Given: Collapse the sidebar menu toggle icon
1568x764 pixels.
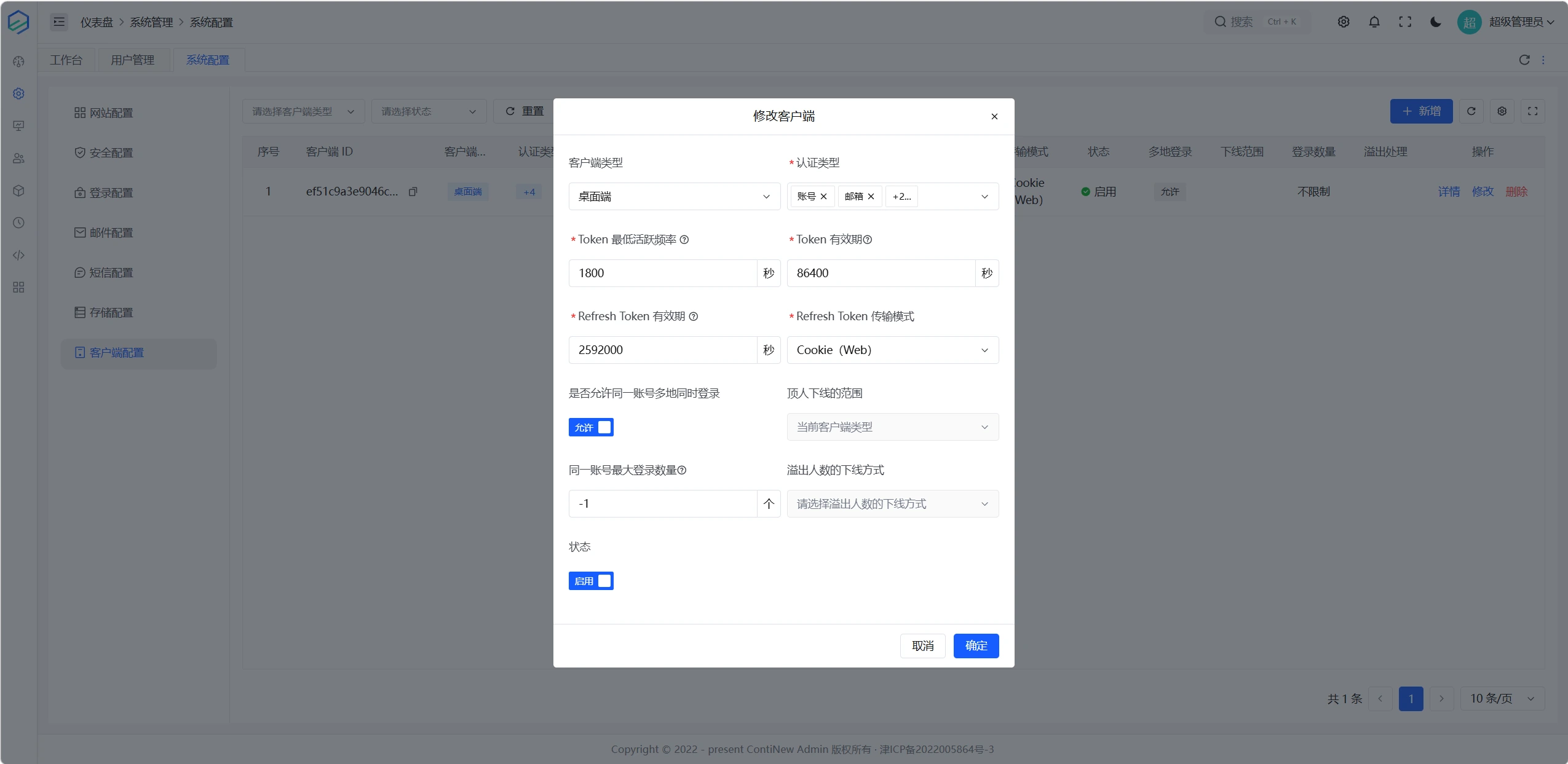Looking at the screenshot, I should click(59, 22).
